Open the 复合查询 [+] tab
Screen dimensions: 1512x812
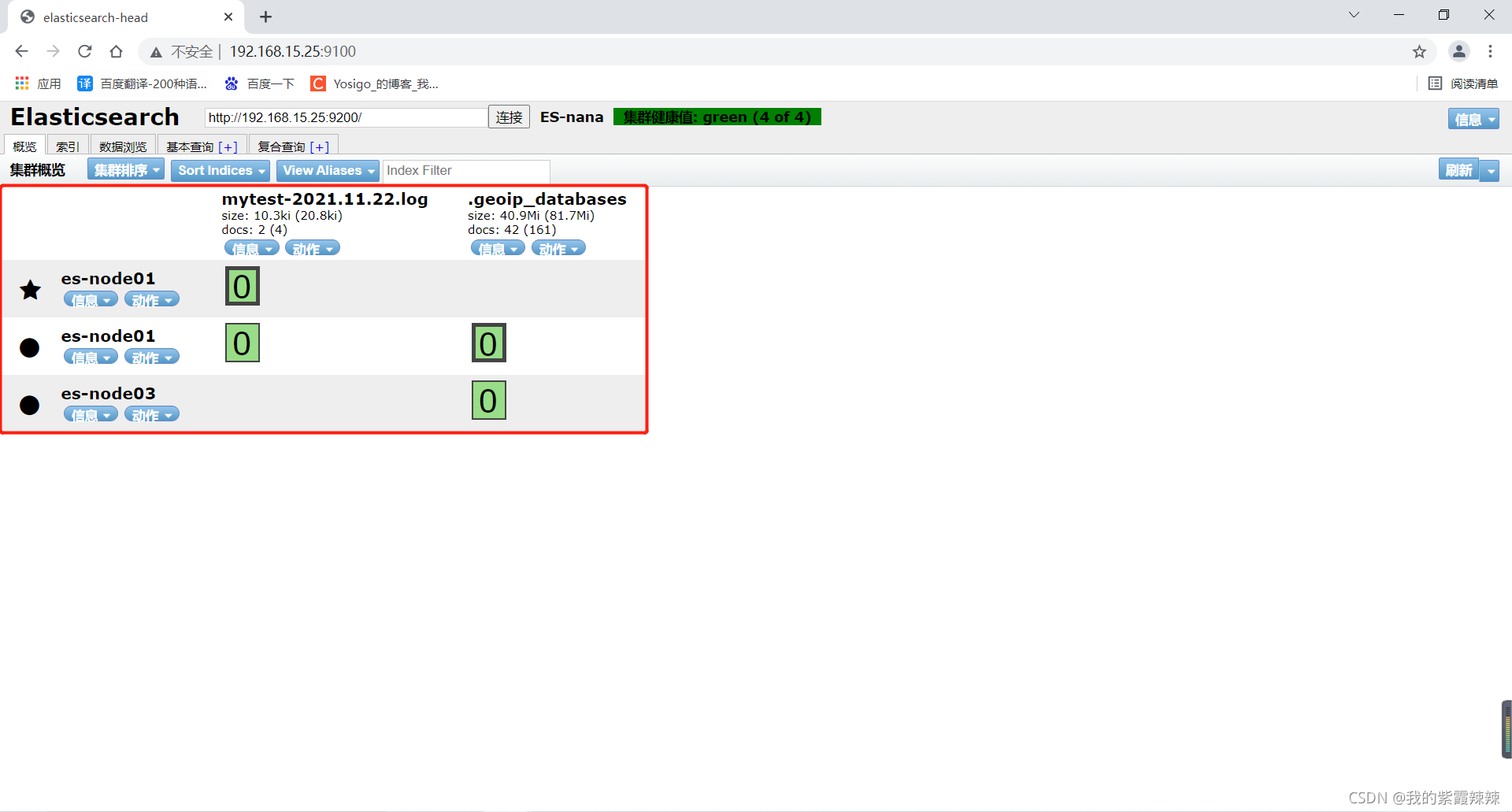[x=293, y=146]
